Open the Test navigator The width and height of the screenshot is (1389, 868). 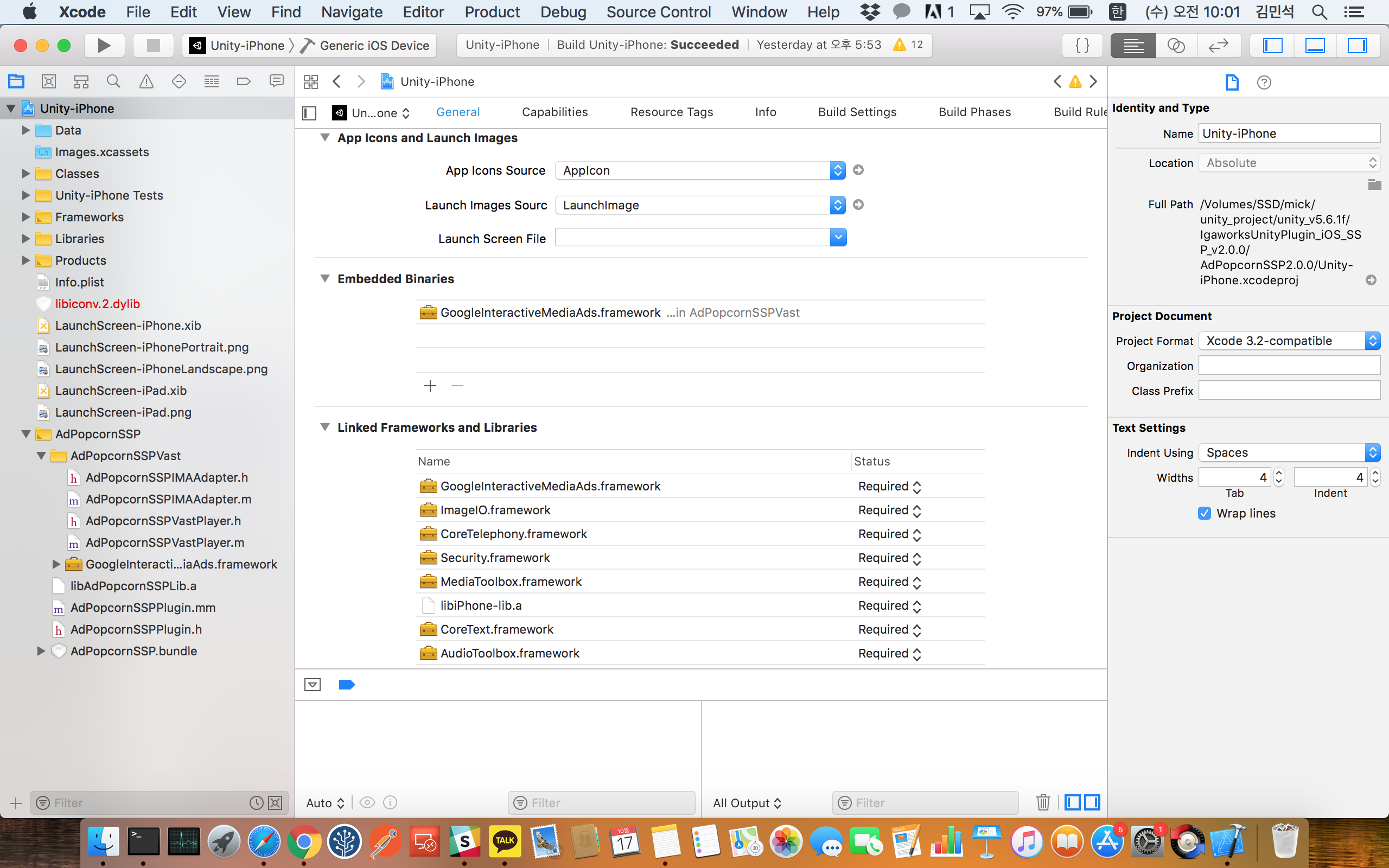click(x=179, y=81)
